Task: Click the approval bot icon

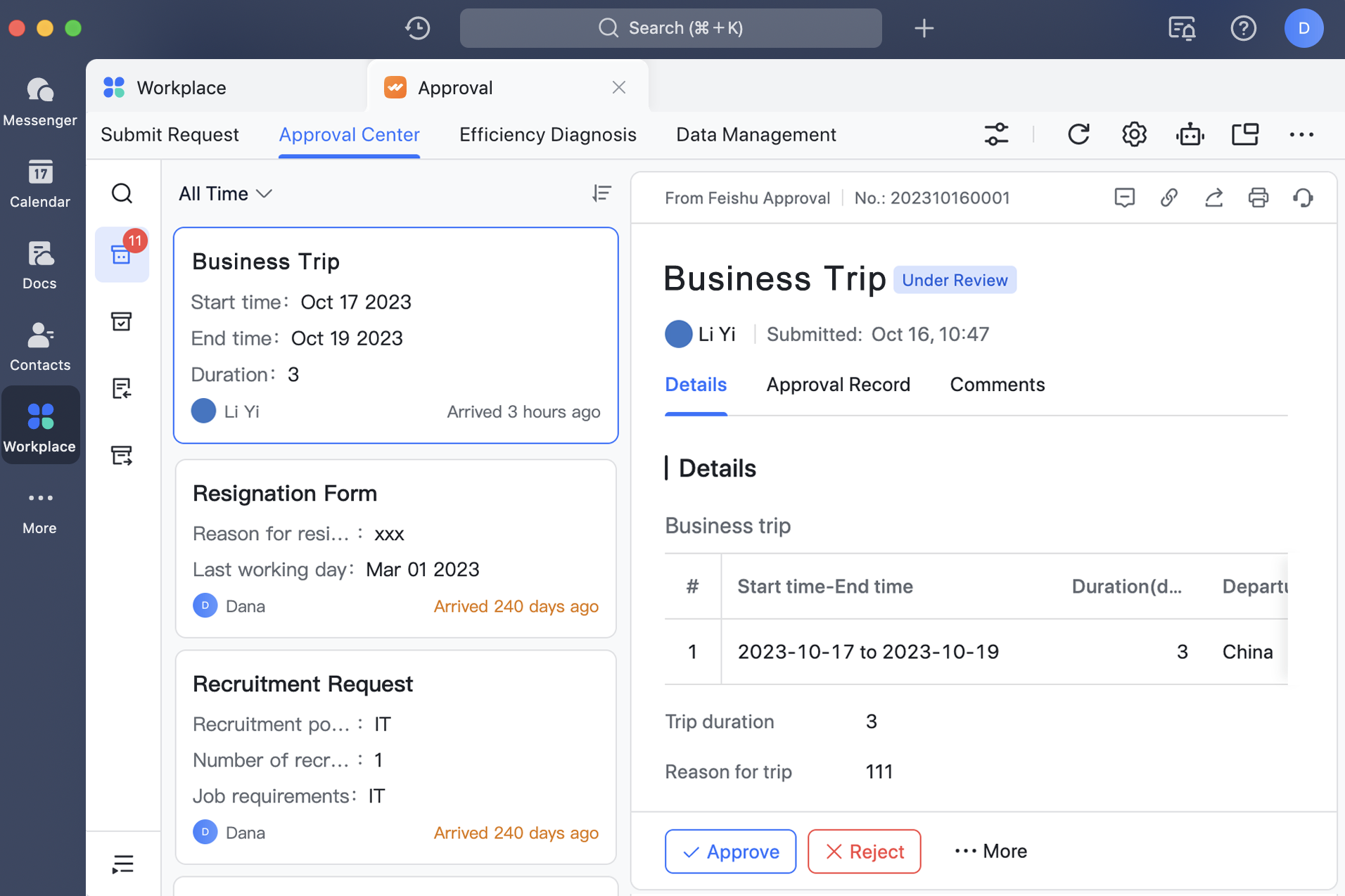Action: [1190, 134]
